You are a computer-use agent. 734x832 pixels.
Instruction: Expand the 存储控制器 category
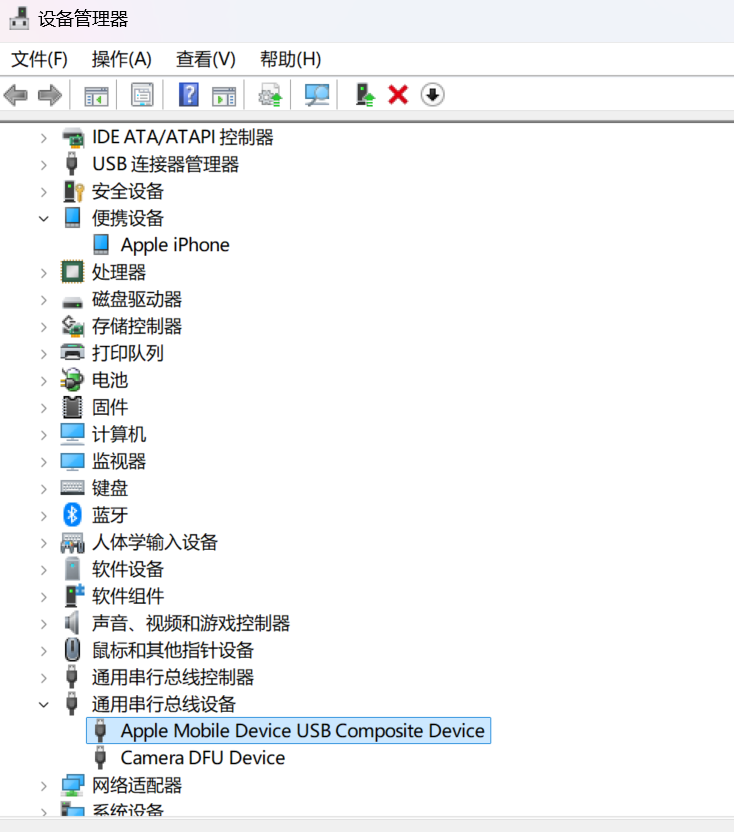click(x=44, y=326)
